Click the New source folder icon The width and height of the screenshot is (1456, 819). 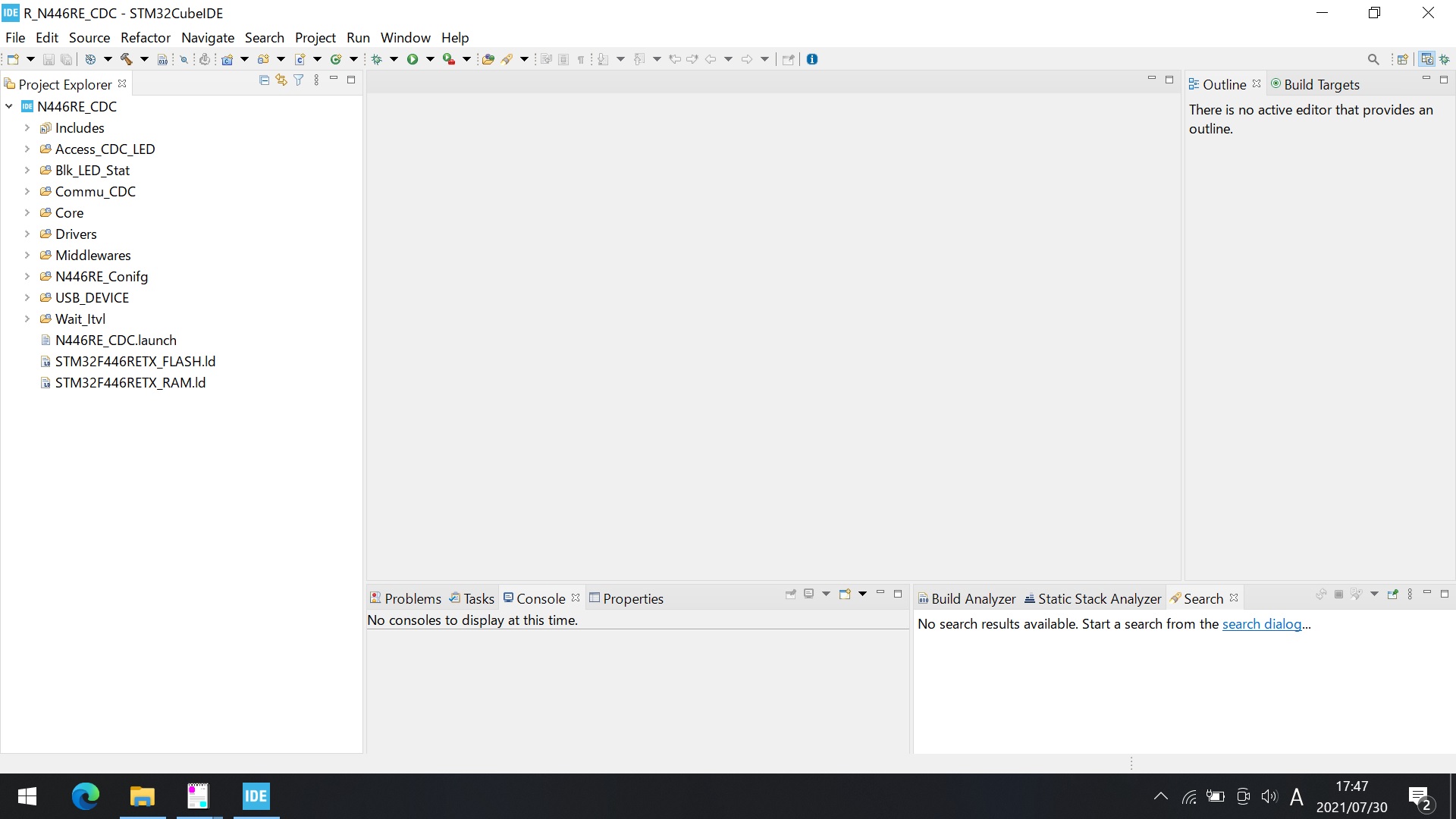coord(263,59)
